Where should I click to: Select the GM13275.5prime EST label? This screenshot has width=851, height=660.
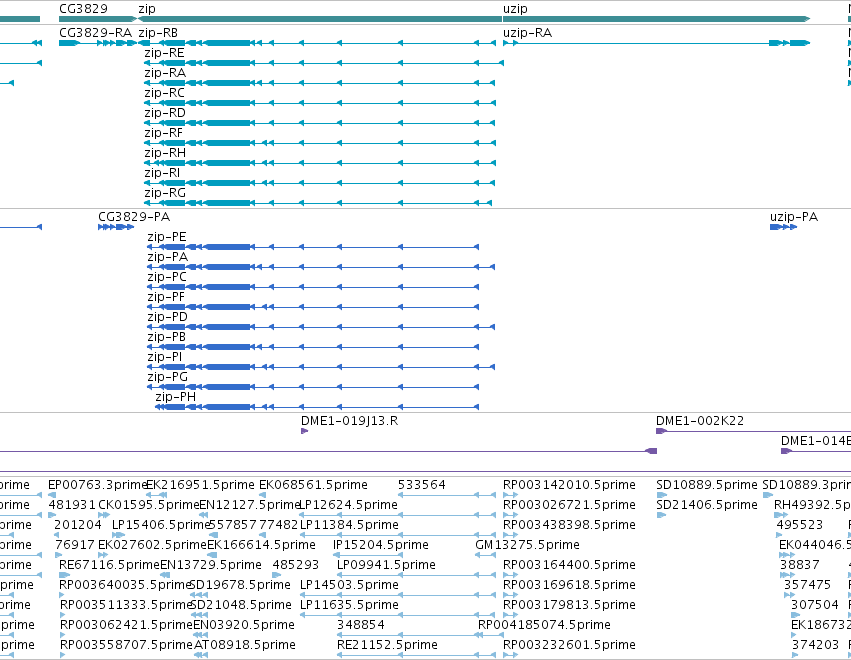528,545
